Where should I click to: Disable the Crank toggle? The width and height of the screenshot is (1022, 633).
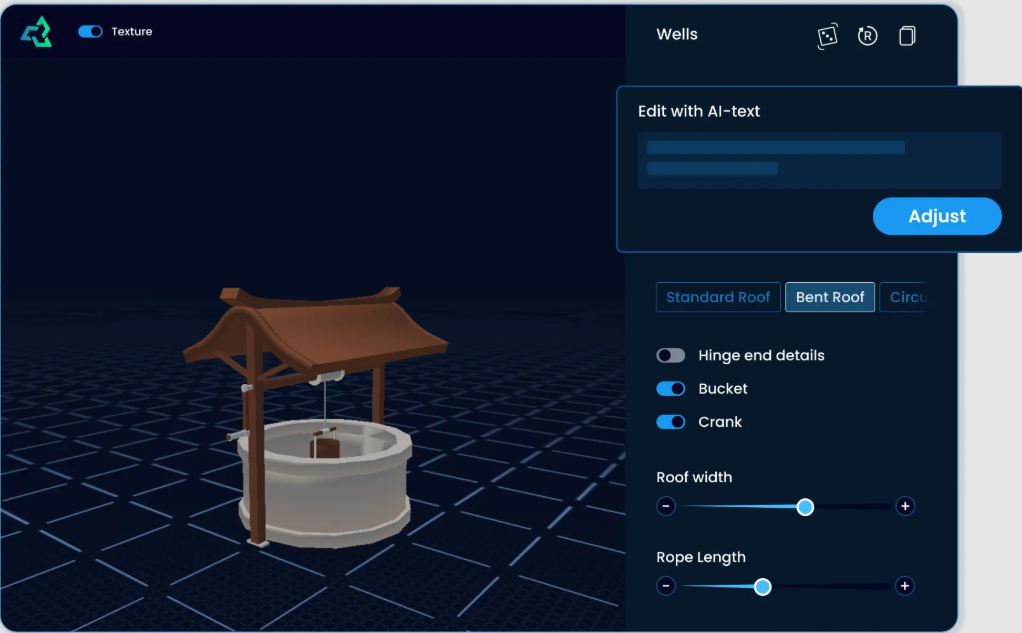[670, 422]
